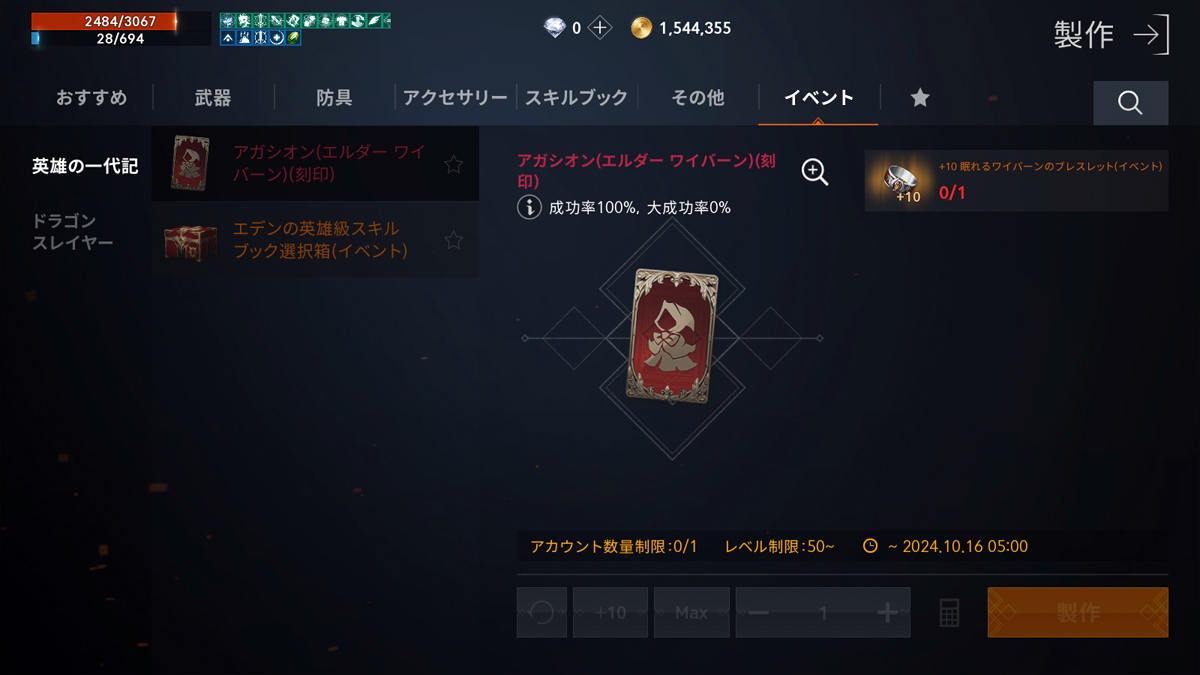
Task: Switch to the アクセサリー tab
Action: click(x=455, y=98)
